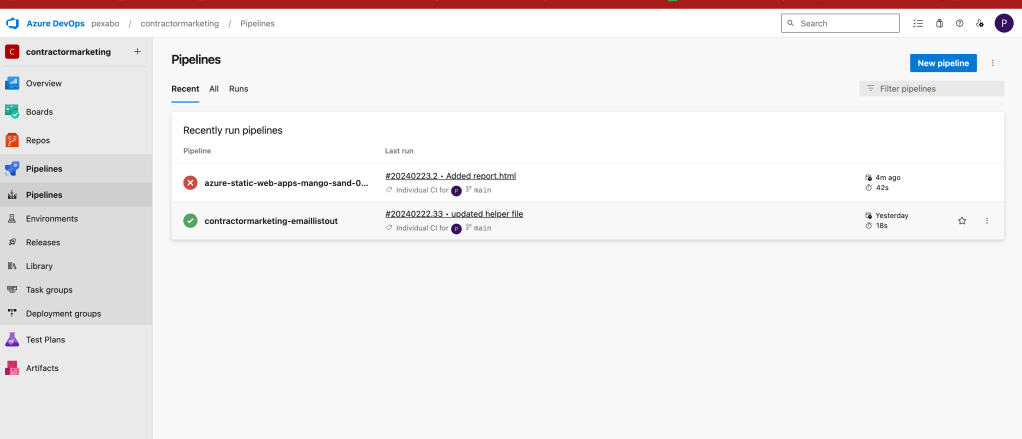
Task: Click the Library books icon in sidebar
Action: tap(12, 266)
